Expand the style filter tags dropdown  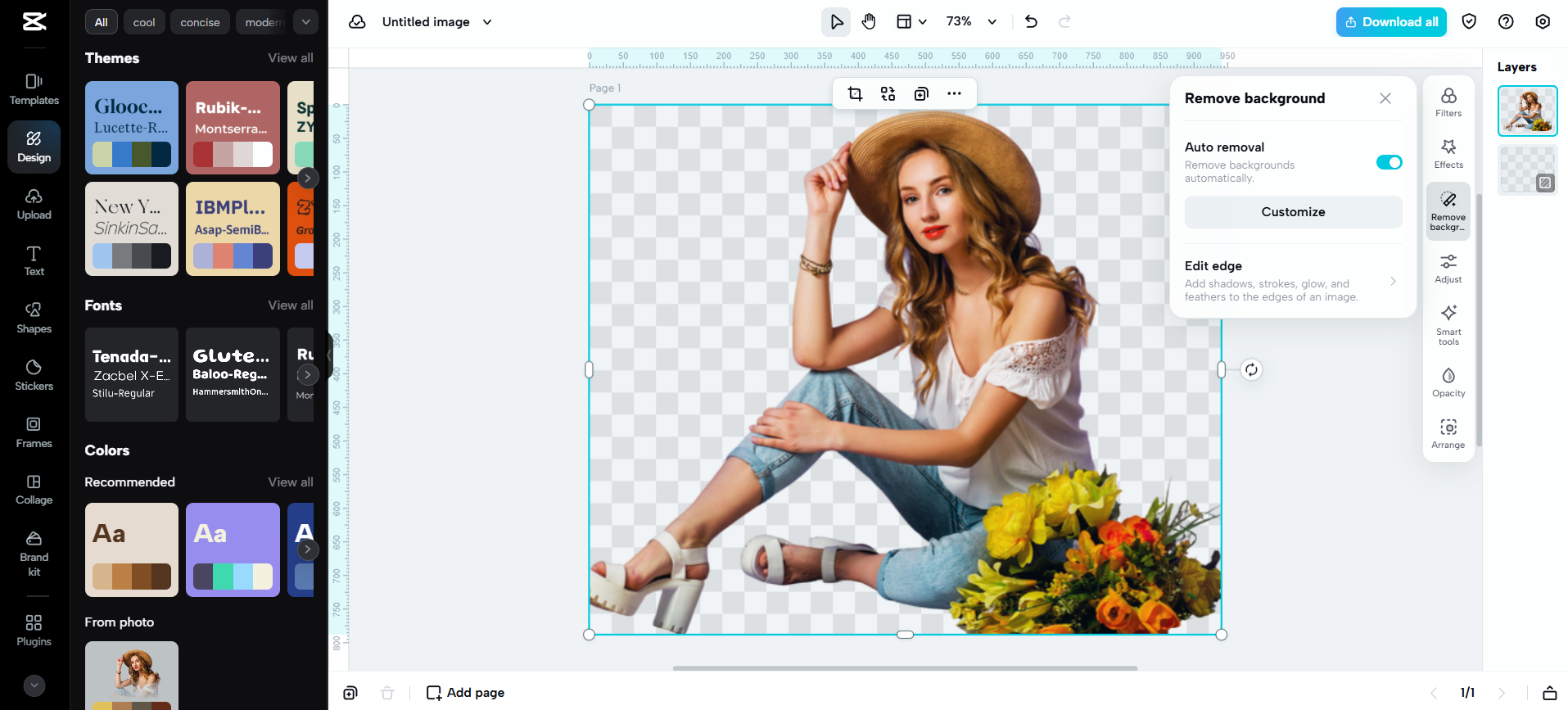coord(305,22)
